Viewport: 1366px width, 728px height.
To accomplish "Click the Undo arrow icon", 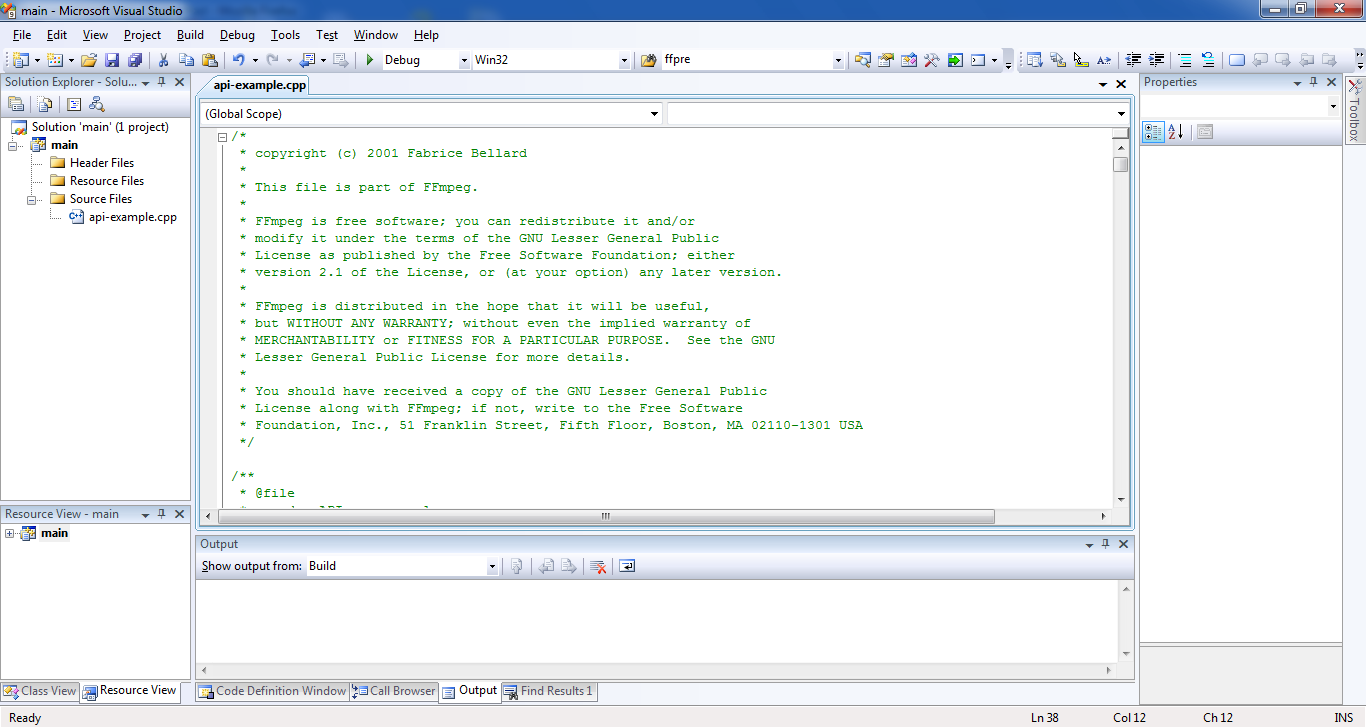I will (x=237, y=59).
